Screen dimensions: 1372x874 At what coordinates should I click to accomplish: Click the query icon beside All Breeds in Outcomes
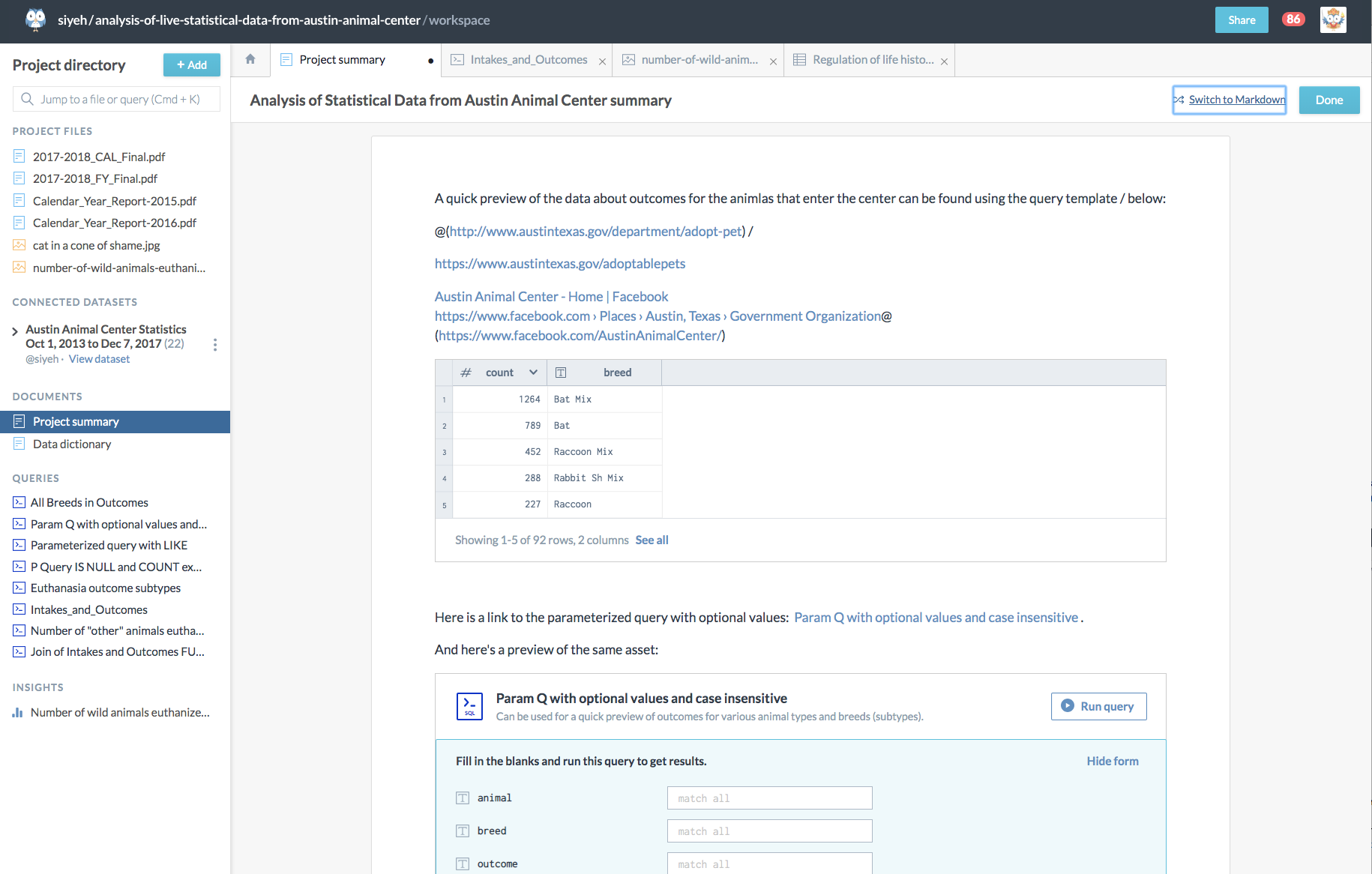click(x=19, y=502)
